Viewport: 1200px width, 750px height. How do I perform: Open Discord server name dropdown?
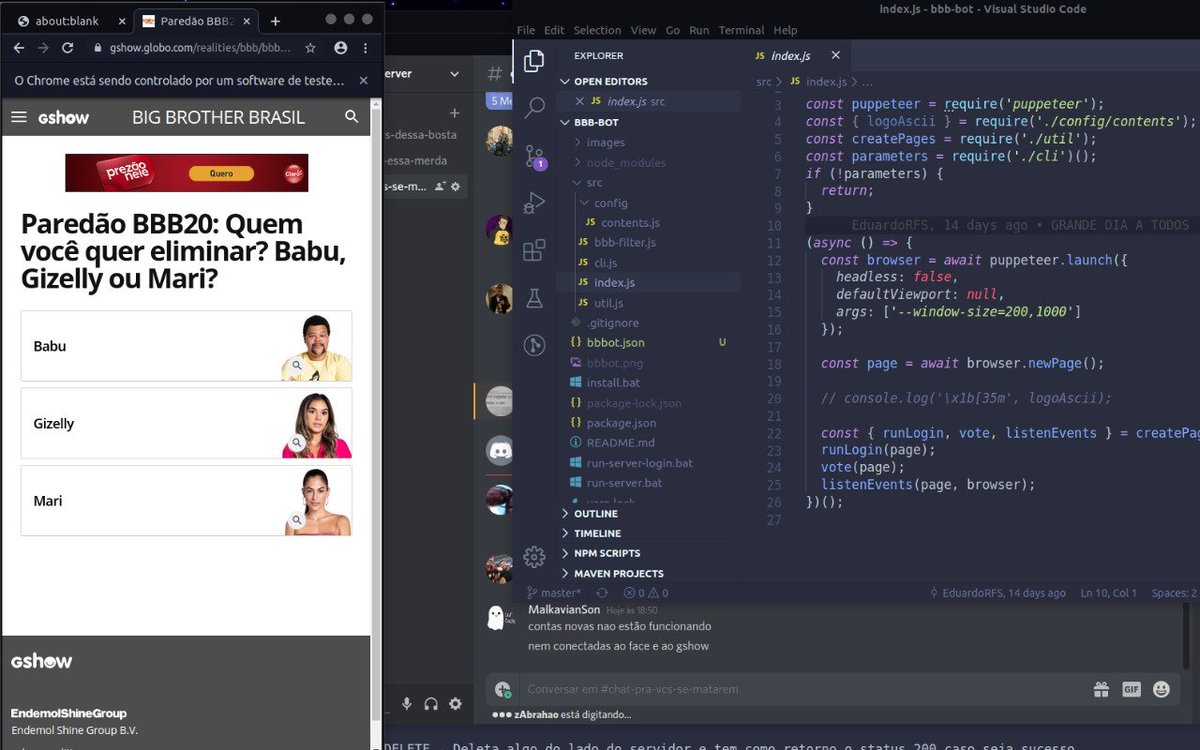click(455, 73)
